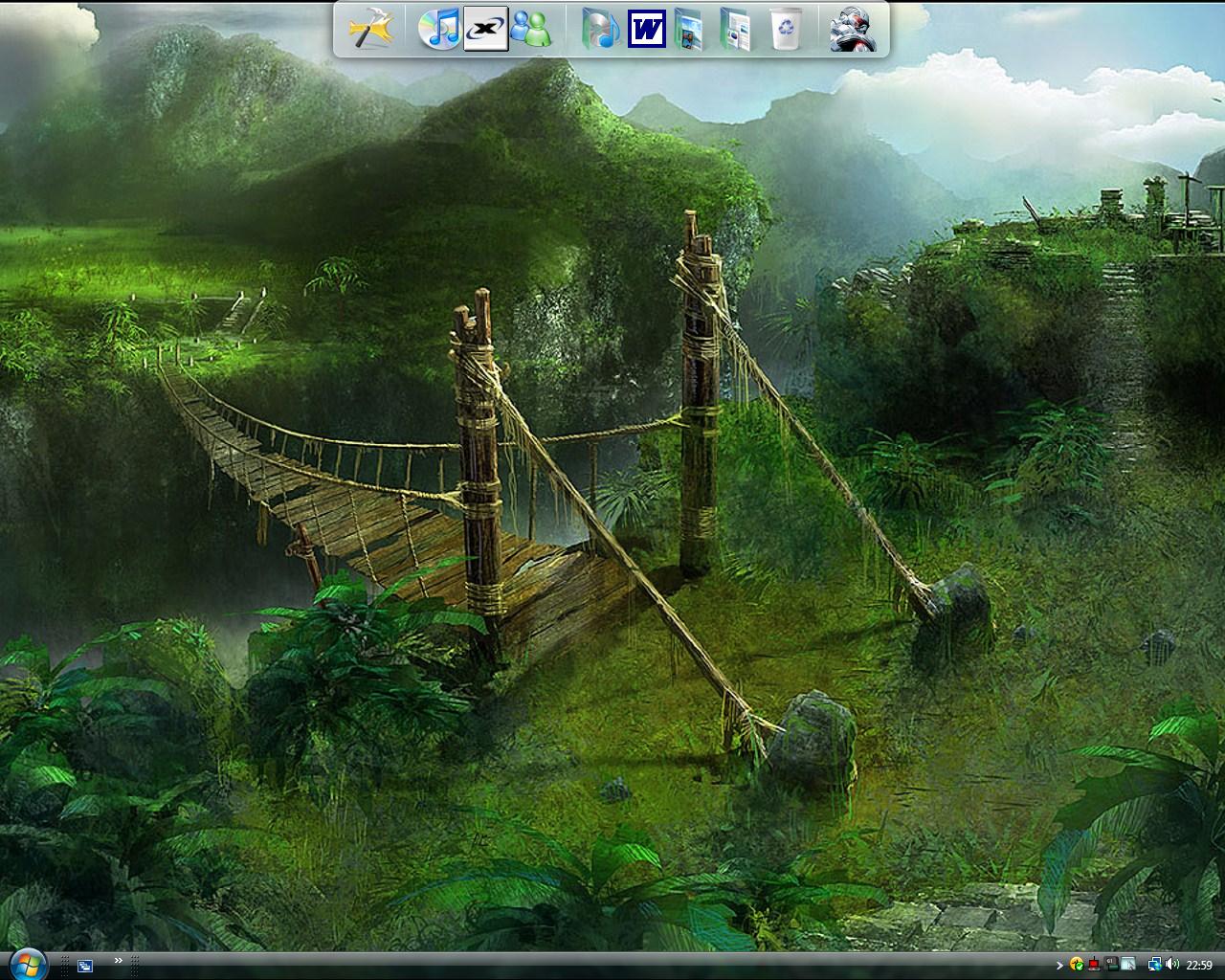Open the hammer-and-star dock icon
The width and height of the screenshot is (1225, 980).
tap(371, 29)
